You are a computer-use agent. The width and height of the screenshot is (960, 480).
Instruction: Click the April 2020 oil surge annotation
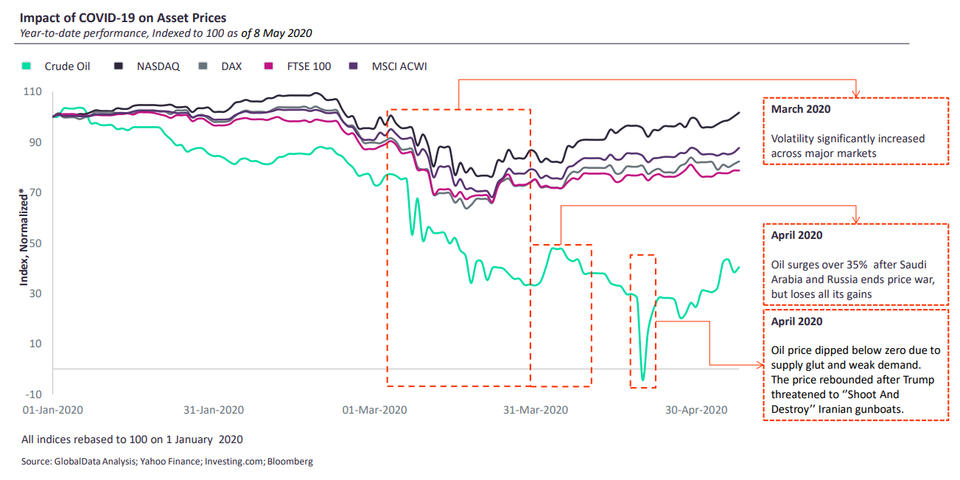click(856, 264)
